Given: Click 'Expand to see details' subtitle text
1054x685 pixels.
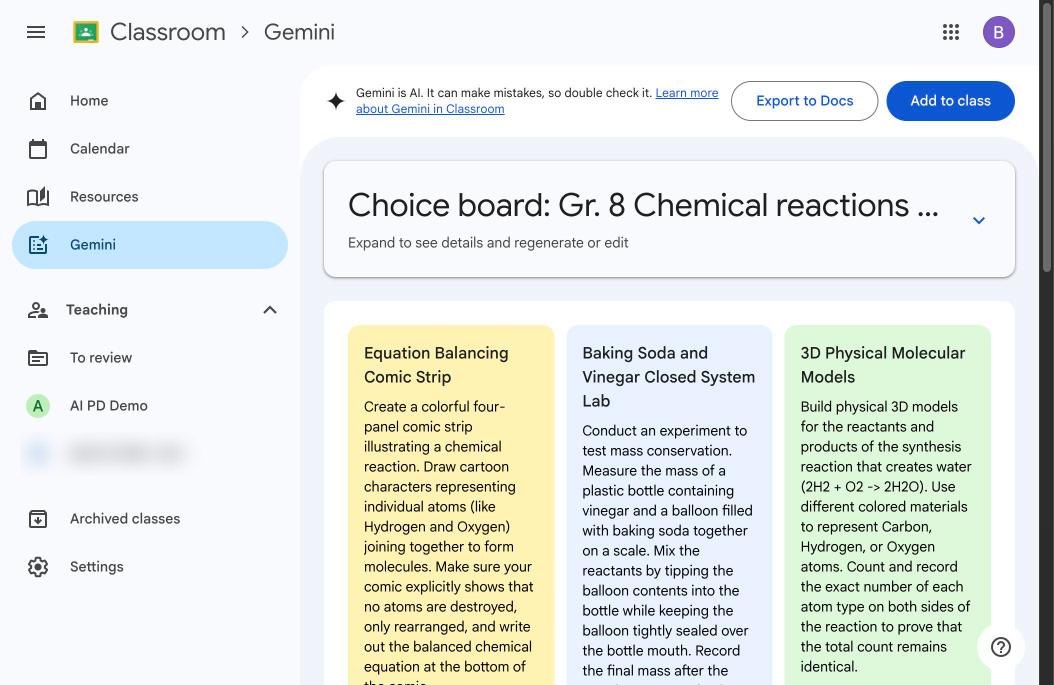Looking at the screenshot, I should [488, 243].
